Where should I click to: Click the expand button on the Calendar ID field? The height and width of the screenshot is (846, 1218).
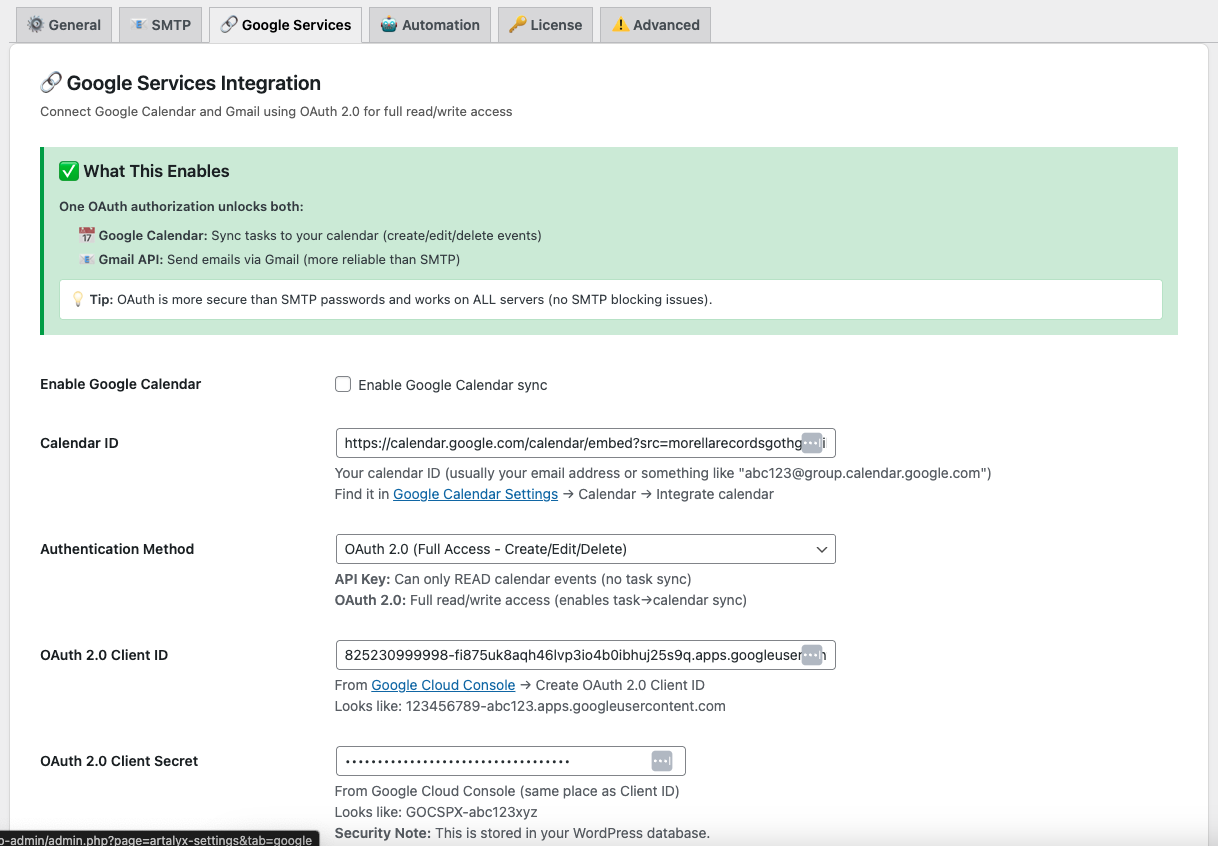(812, 442)
